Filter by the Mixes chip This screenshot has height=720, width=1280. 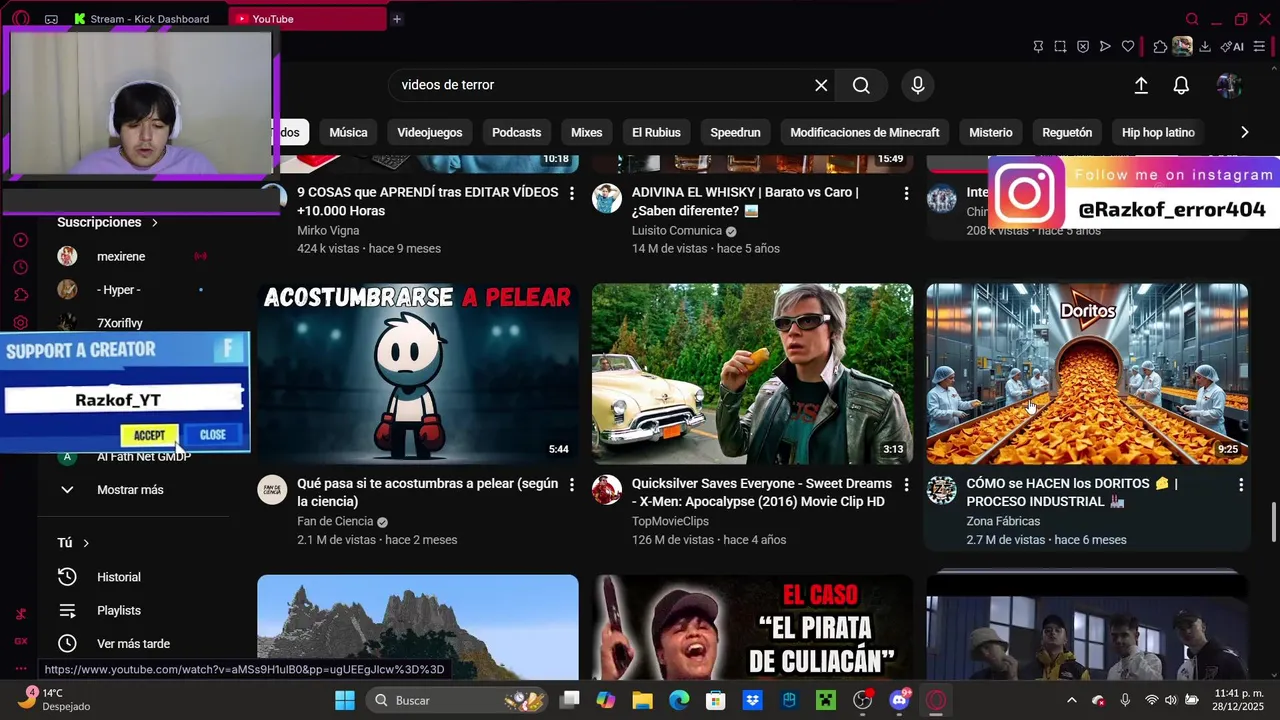coord(587,132)
